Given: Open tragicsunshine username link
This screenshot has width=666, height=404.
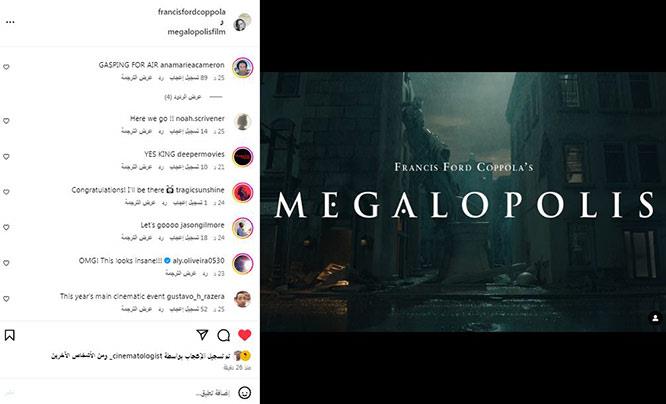Looking at the screenshot, I should pos(200,190).
